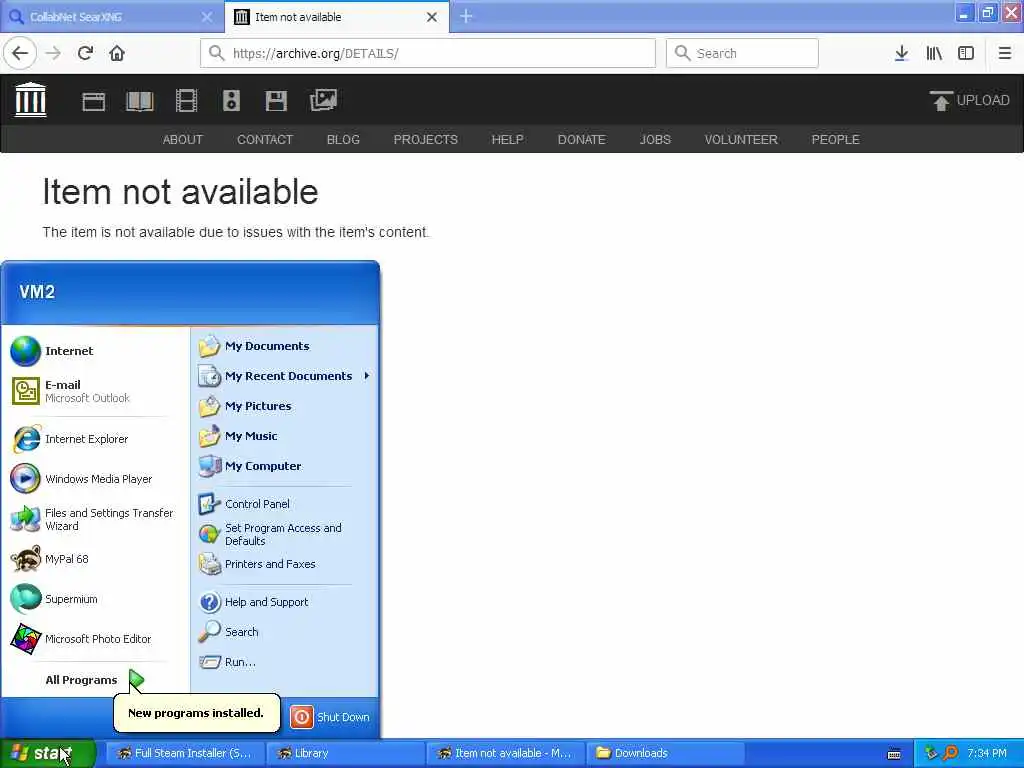Open E-mail Microsoft Outlook entry
This screenshot has height=768, width=1024.
95,391
